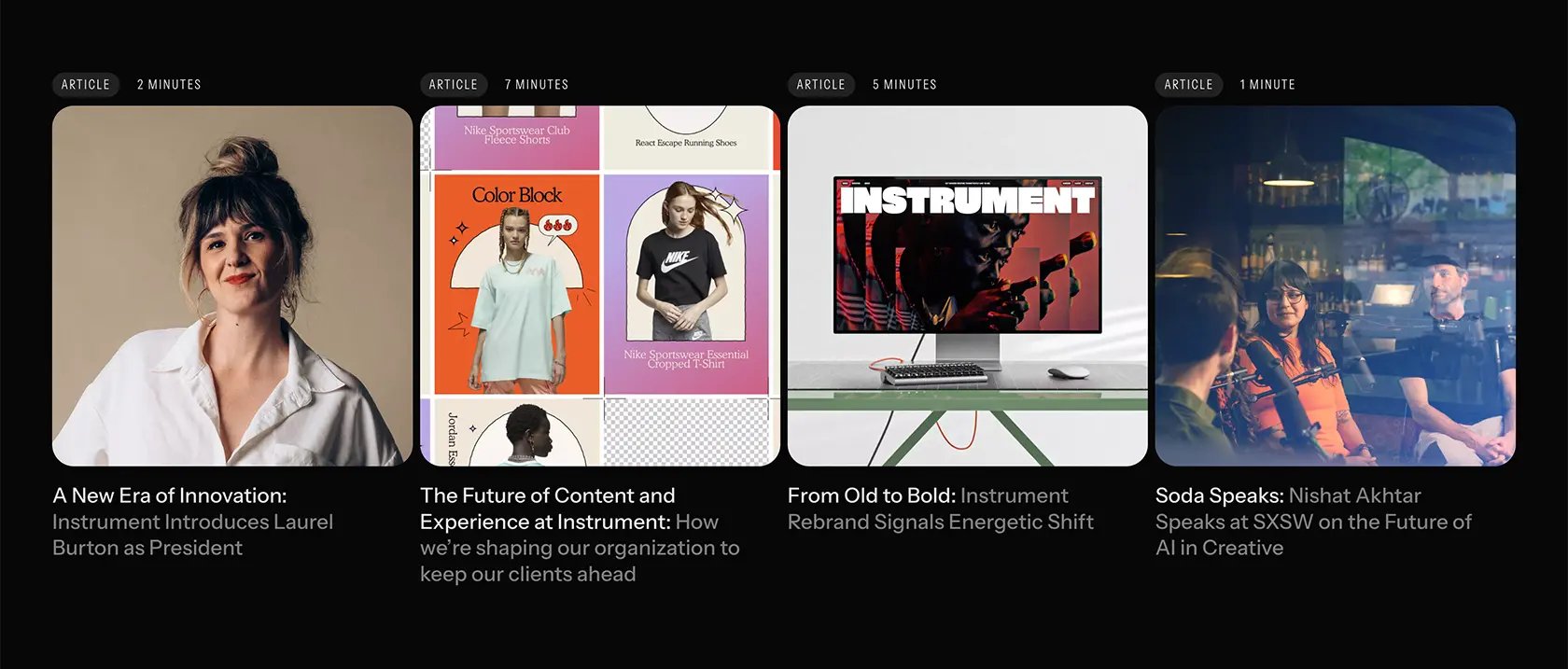Click subtitle "Rebrand Signals Energetic Shift"
1568x669 pixels.
(x=941, y=522)
